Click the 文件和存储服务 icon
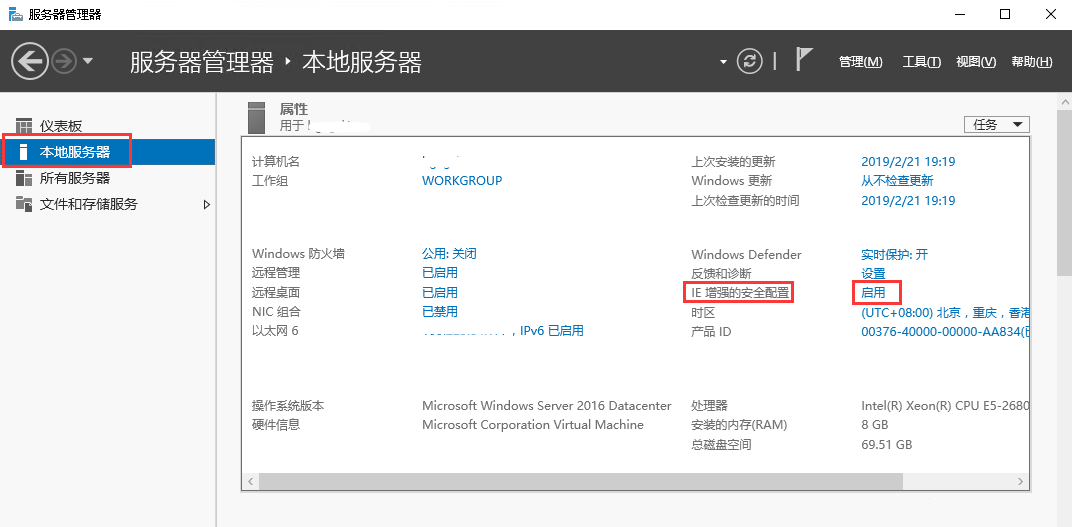The image size is (1072, 527). (24, 204)
